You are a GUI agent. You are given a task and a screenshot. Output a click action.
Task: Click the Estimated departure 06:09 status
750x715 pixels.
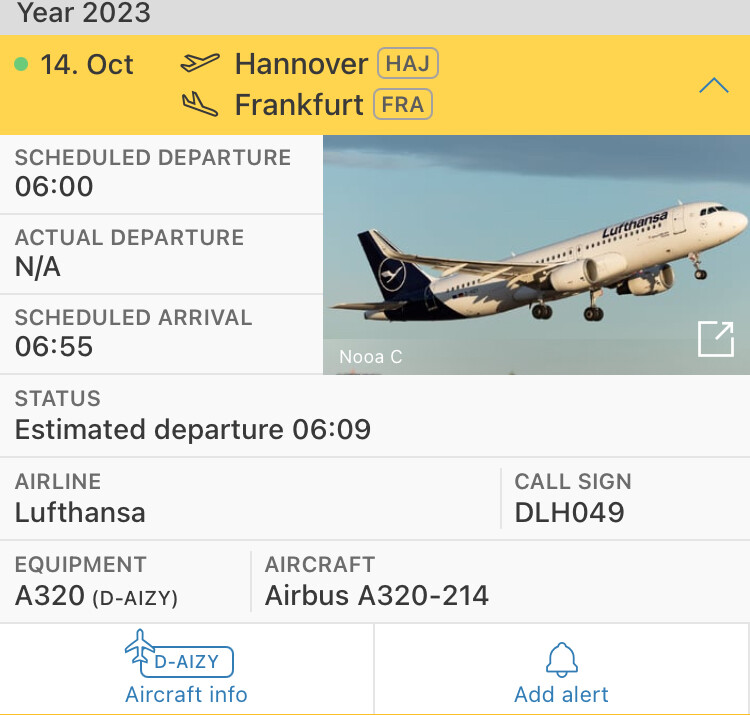[193, 430]
